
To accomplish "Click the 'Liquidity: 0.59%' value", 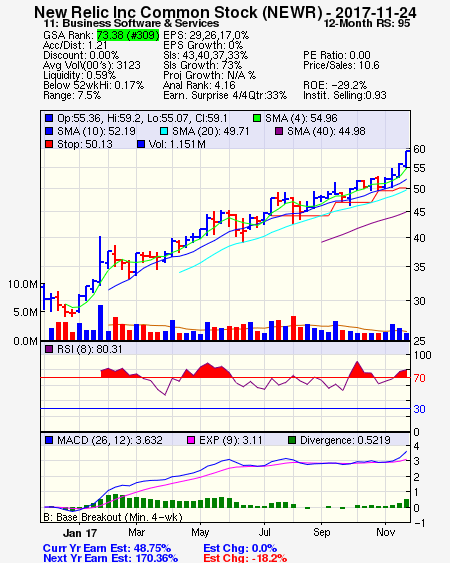I will (79, 75).
